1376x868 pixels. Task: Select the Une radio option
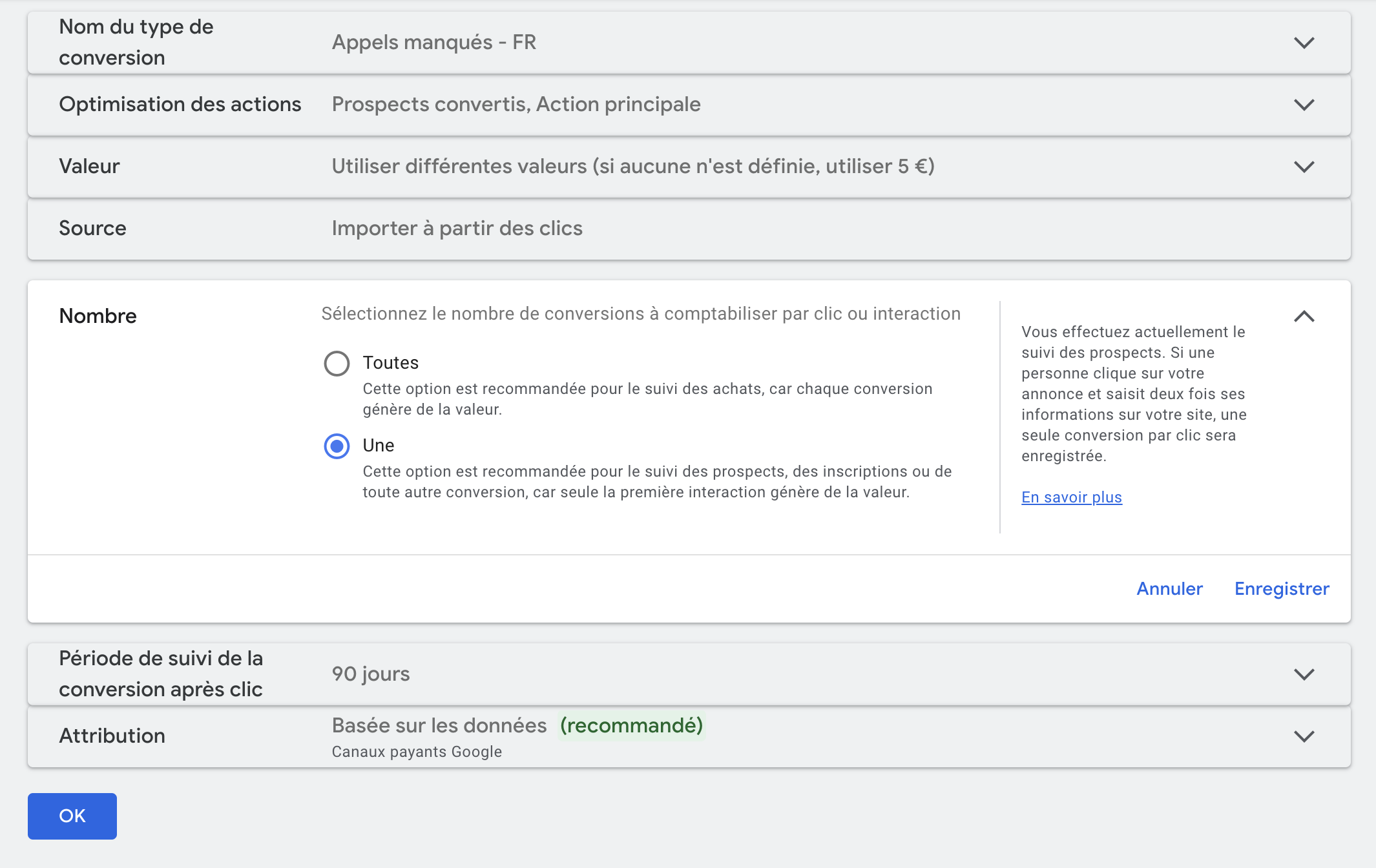tap(337, 446)
